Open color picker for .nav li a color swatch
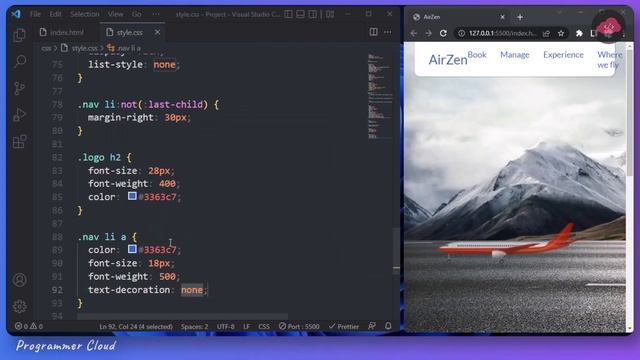 (x=132, y=249)
